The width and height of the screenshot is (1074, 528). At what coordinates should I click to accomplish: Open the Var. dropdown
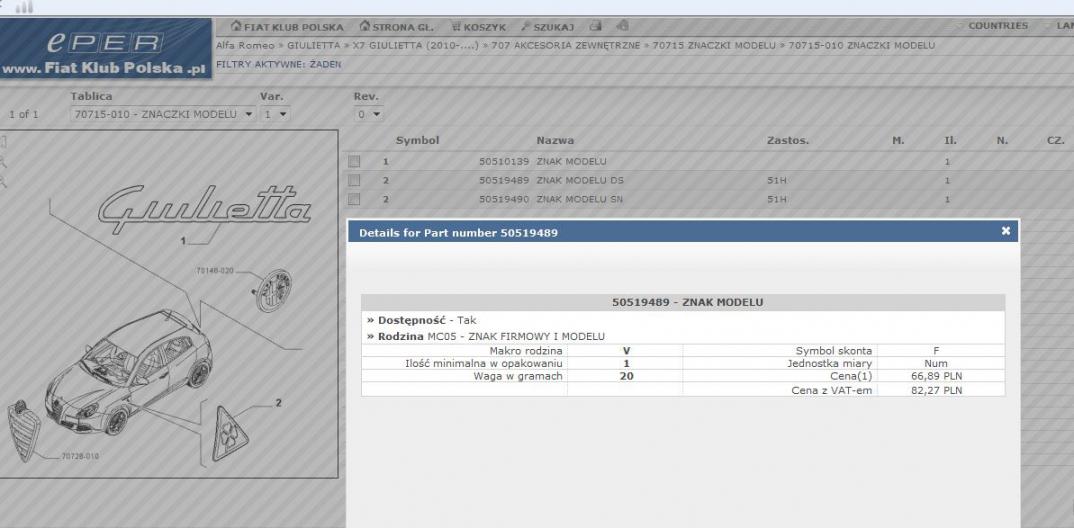275,114
